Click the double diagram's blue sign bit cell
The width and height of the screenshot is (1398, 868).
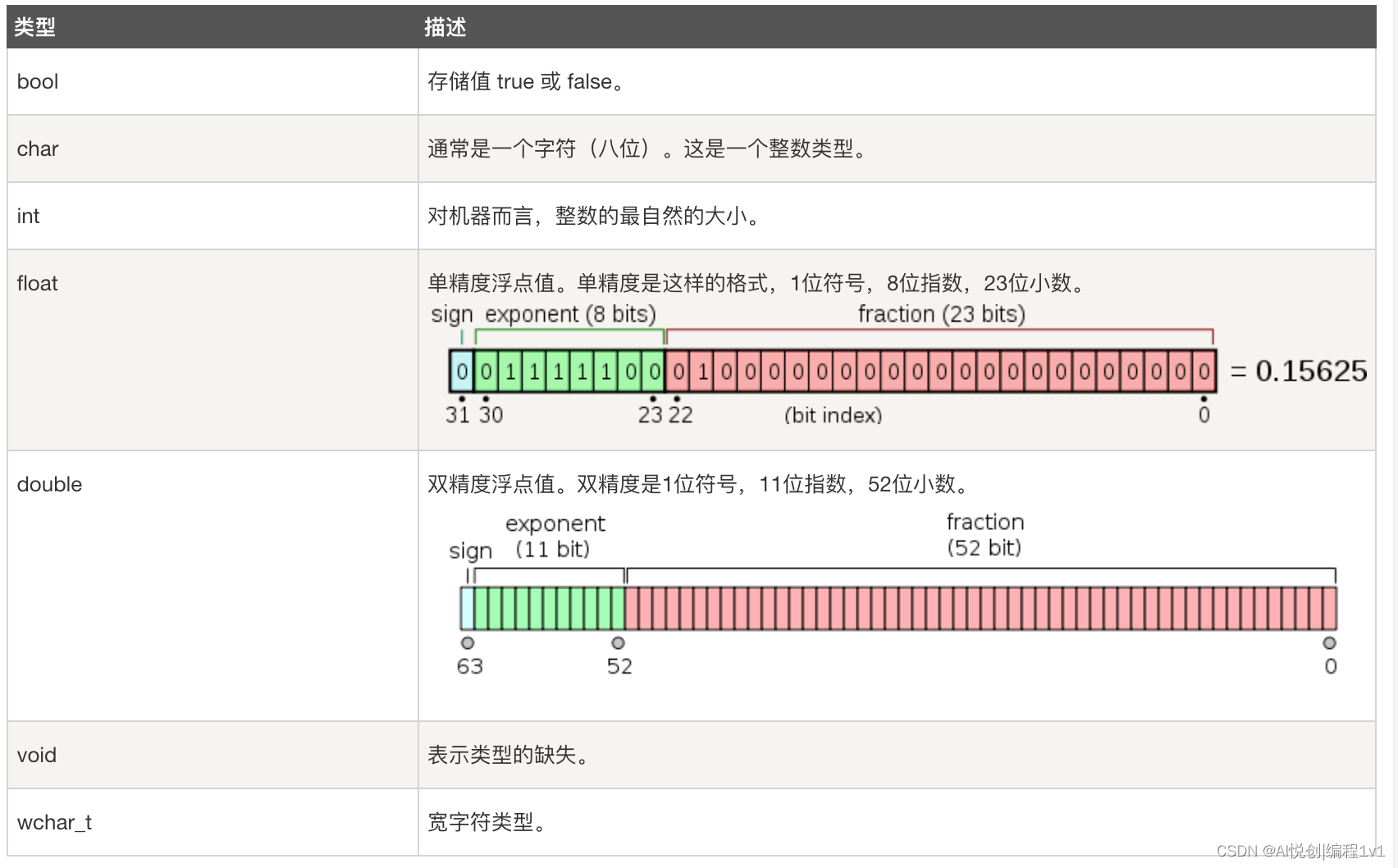(468, 609)
